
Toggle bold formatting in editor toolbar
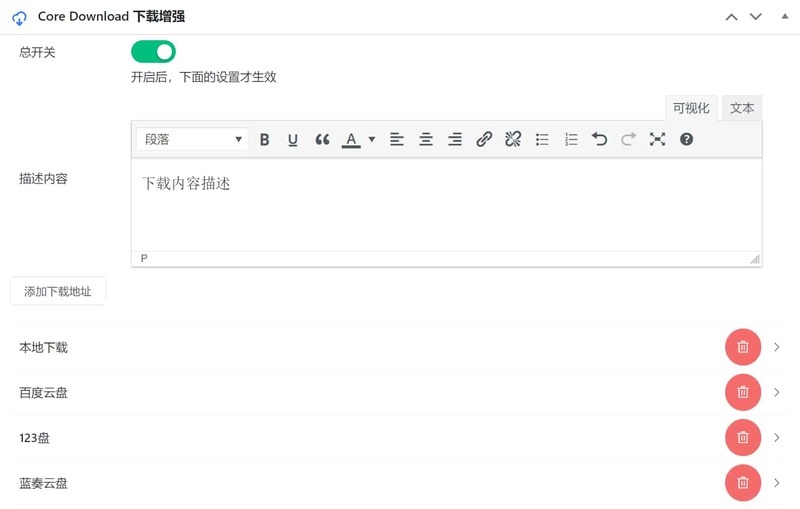click(264, 139)
